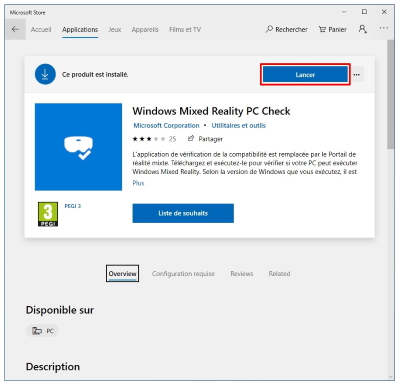The width and height of the screenshot is (400, 386).
Task: Open the Films et TV tab
Action: point(185,30)
